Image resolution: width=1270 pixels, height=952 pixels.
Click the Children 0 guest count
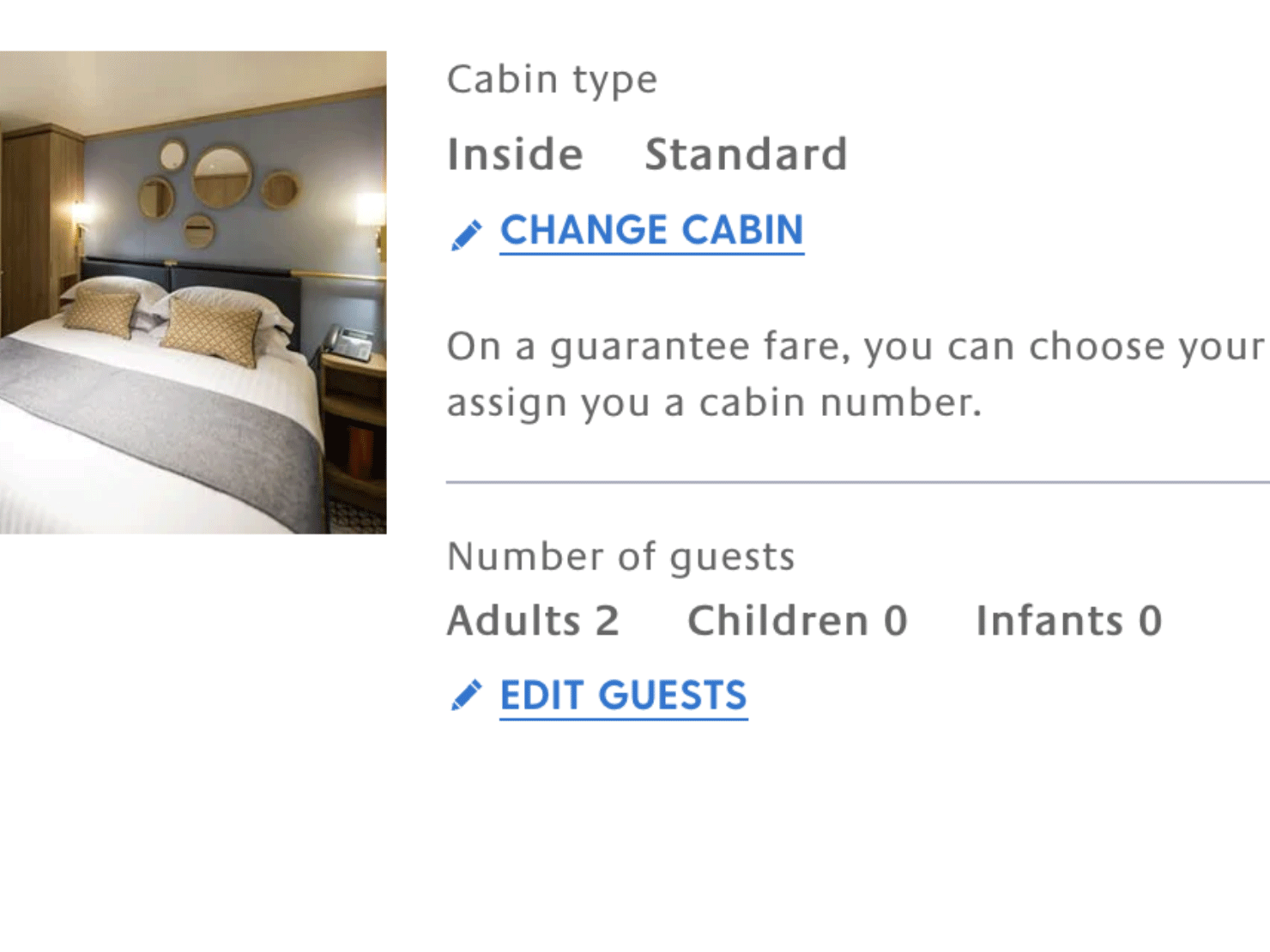[796, 621]
